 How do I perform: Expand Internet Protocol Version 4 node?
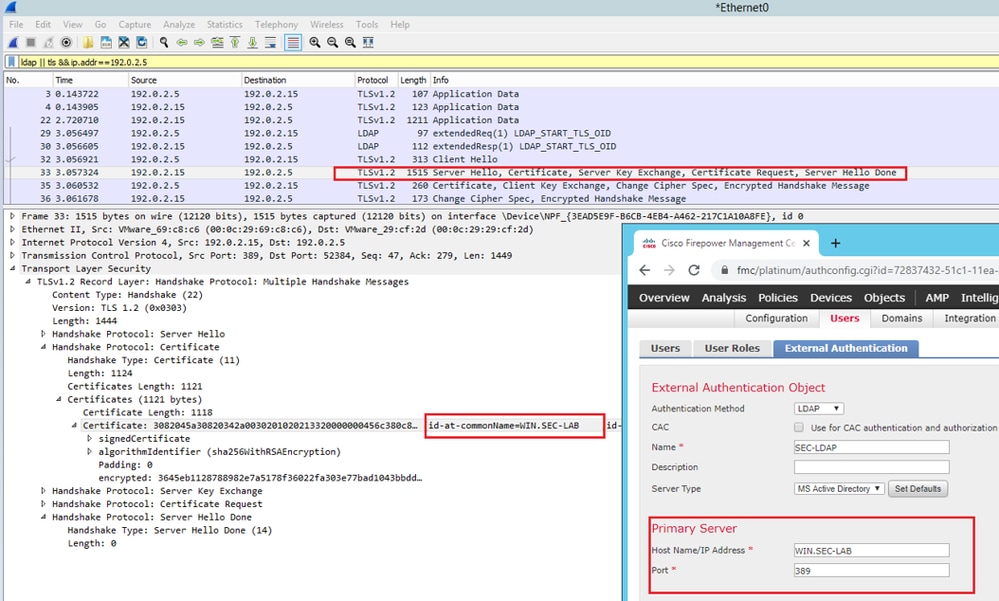click(x=13, y=243)
